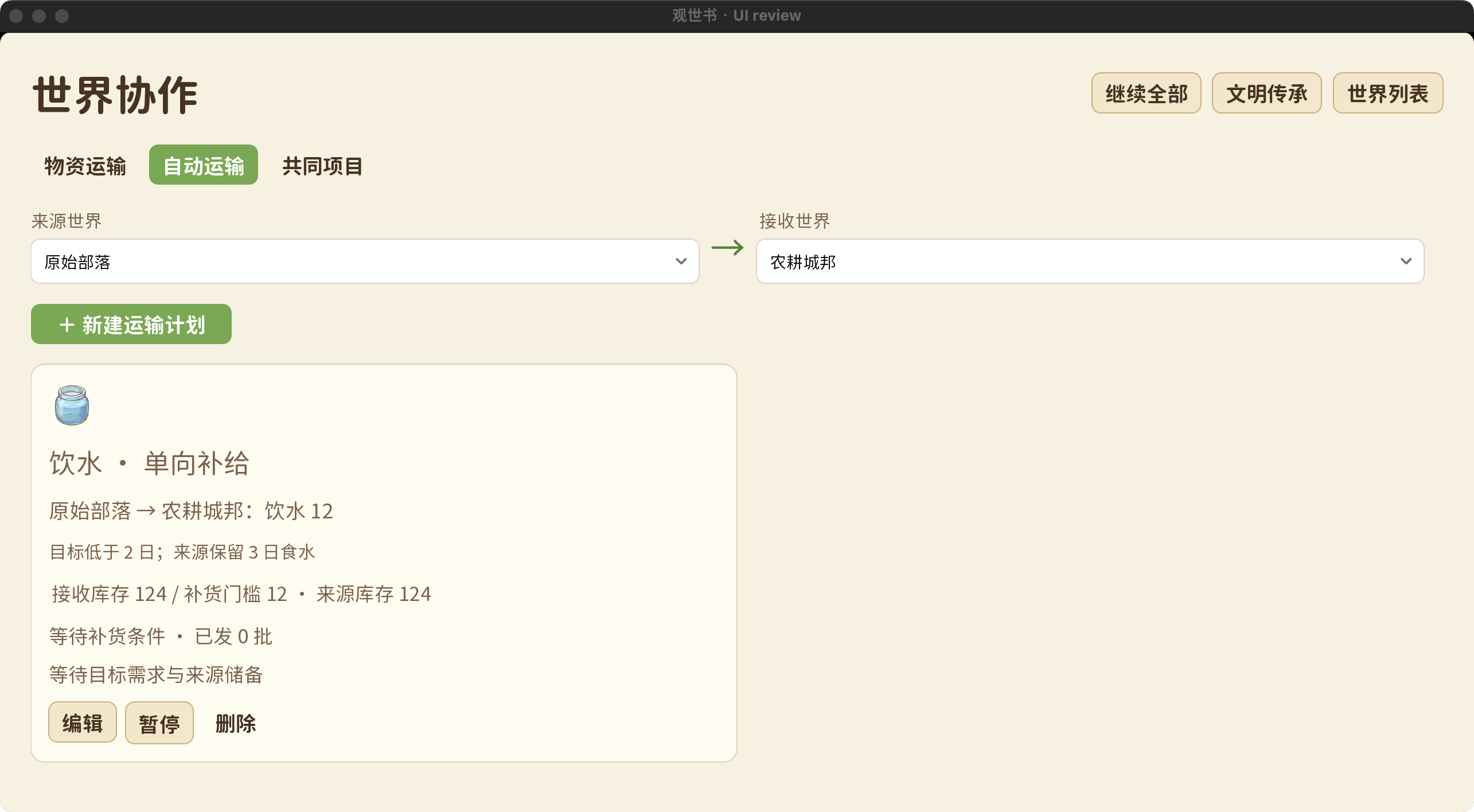Select the 自动运输 tab
Screen dimensions: 1474x812
coord(204,166)
